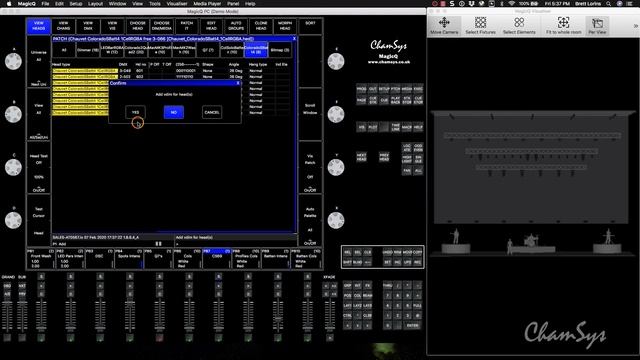This screenshot has width=640, height=360.
Task: Select the PB4 Spots Intens playback
Action: [x=129, y=259]
